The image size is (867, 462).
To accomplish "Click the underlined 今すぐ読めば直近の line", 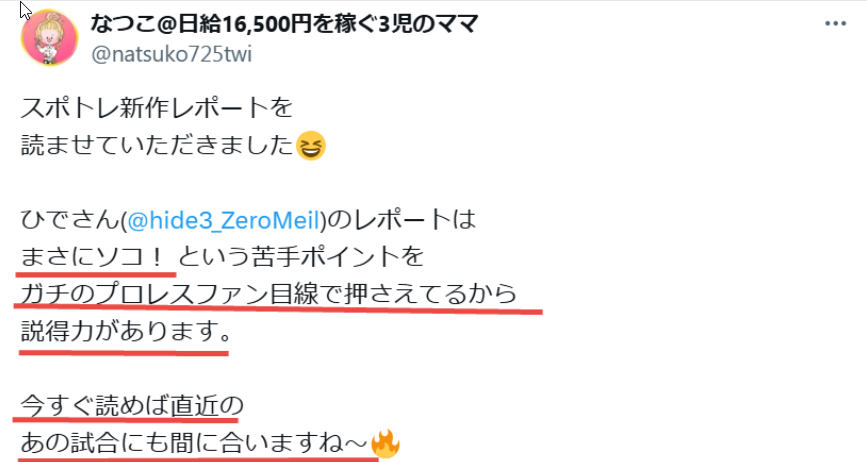I will (132, 406).
